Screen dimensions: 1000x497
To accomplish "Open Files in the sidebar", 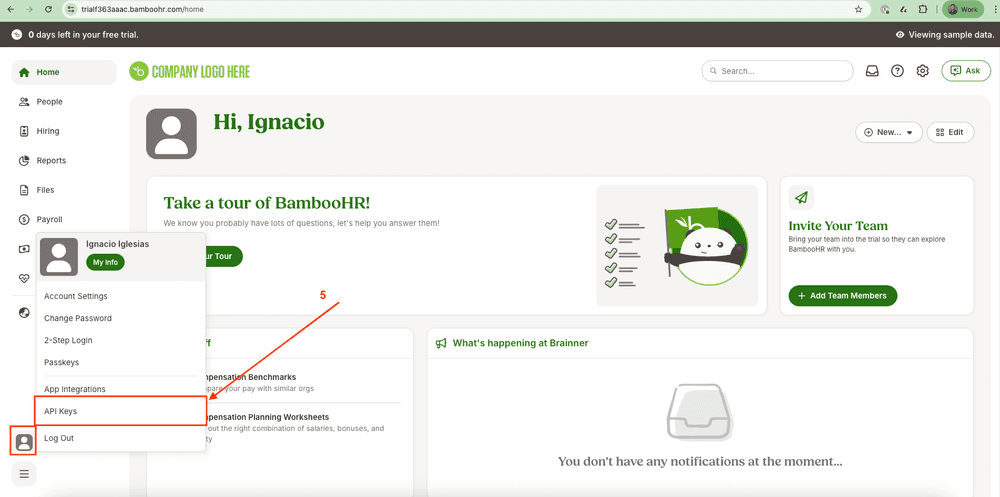I will click(45, 190).
